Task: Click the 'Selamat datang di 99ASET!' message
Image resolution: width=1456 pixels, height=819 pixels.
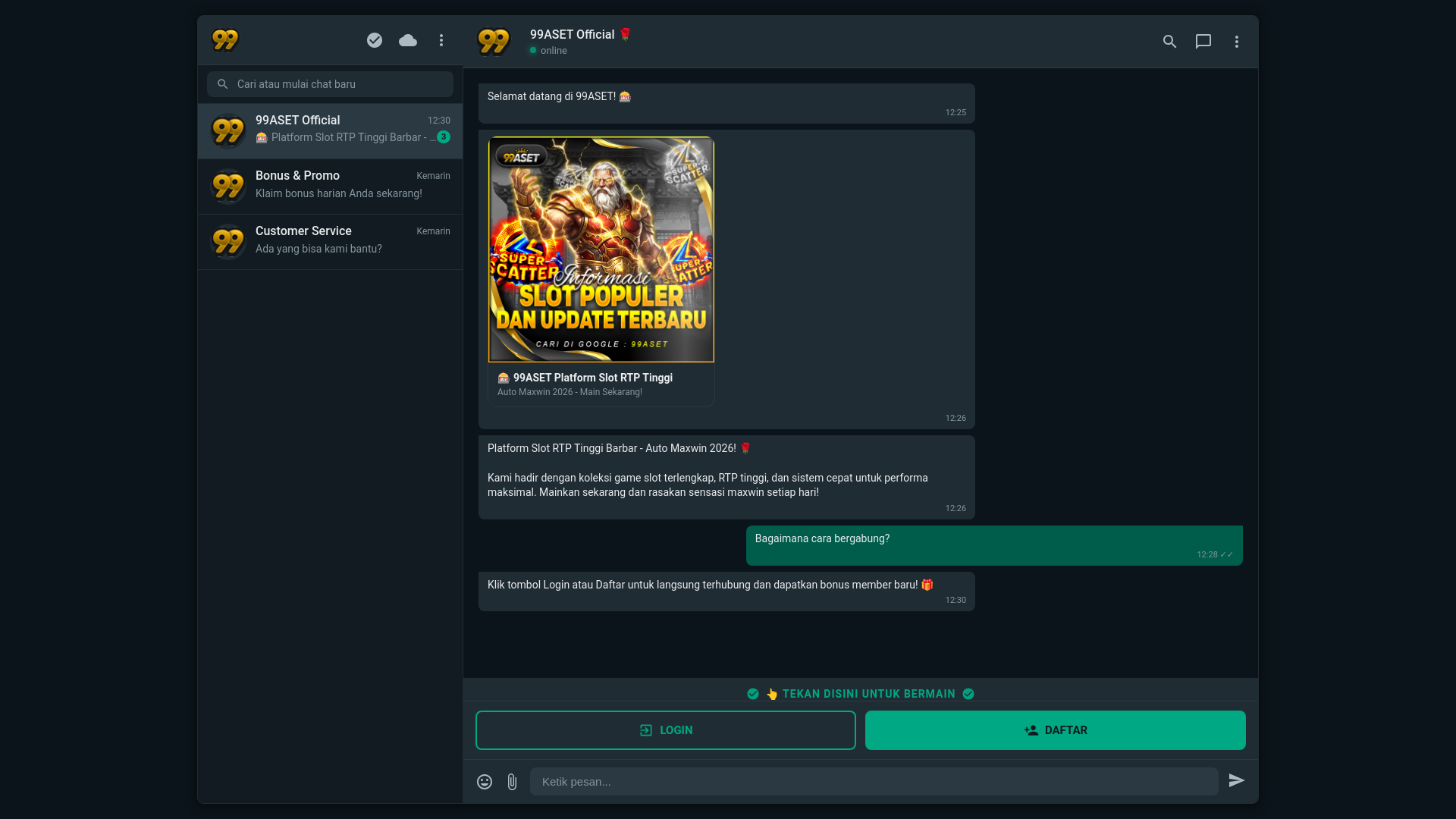Action: click(x=726, y=103)
